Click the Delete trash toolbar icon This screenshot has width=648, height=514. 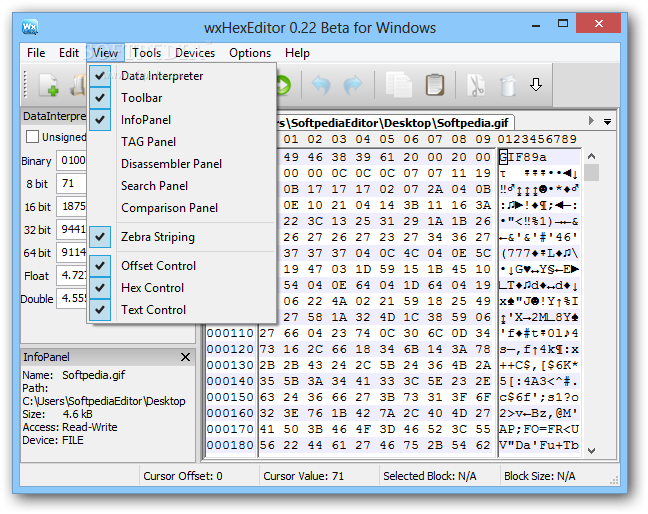(x=507, y=85)
